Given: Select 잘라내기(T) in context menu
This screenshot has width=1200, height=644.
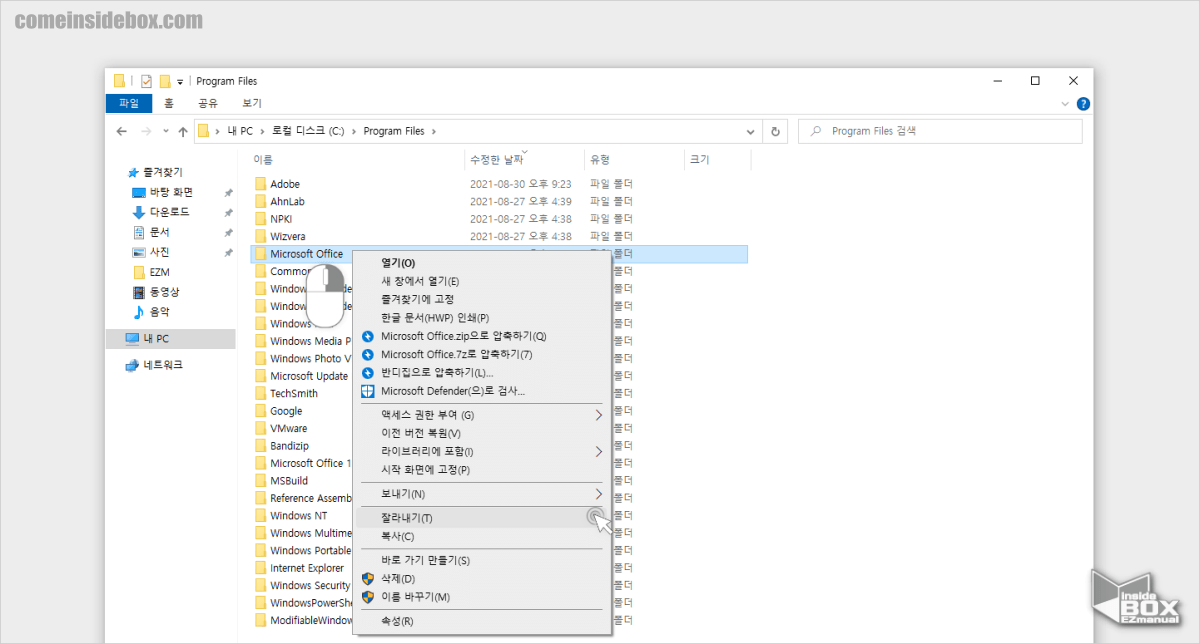Looking at the screenshot, I should [481, 518].
